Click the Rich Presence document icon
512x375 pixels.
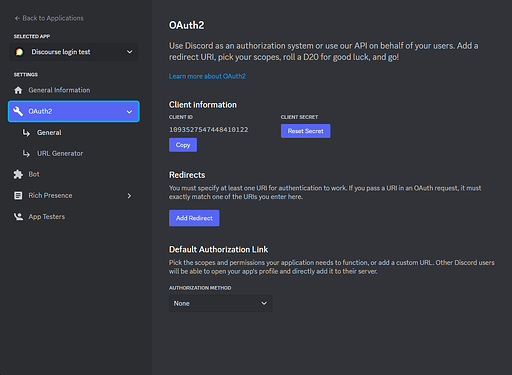click(18, 195)
